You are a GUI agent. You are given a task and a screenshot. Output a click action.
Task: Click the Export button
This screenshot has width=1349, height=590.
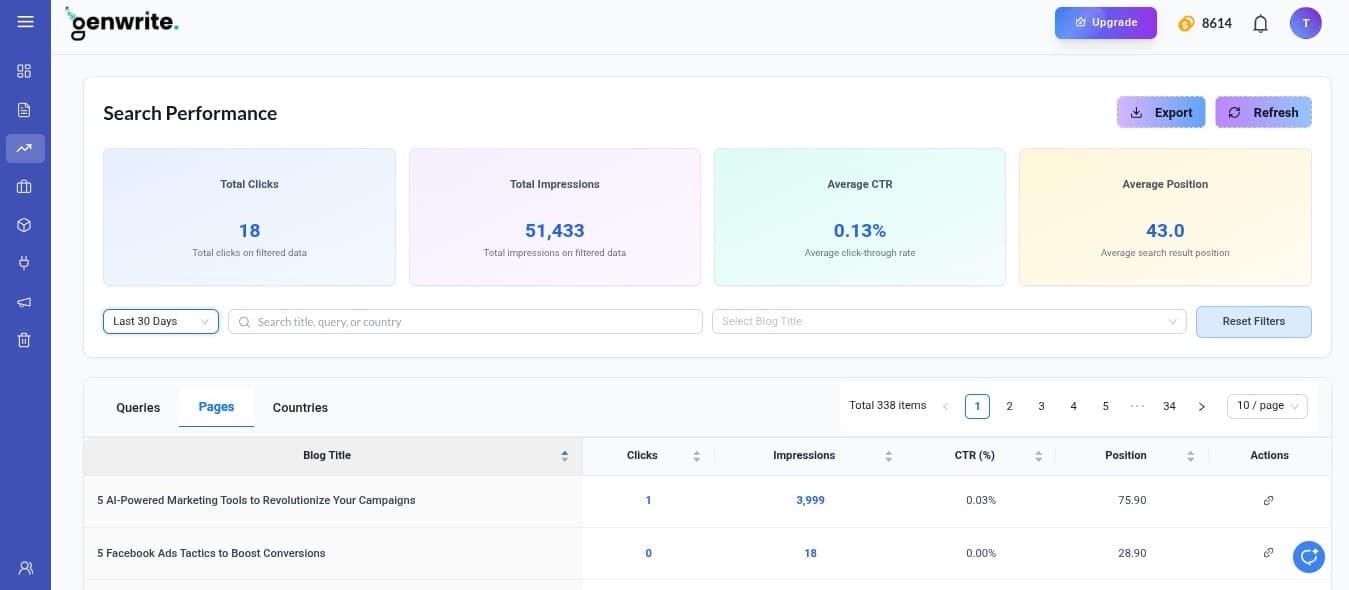click(1161, 113)
